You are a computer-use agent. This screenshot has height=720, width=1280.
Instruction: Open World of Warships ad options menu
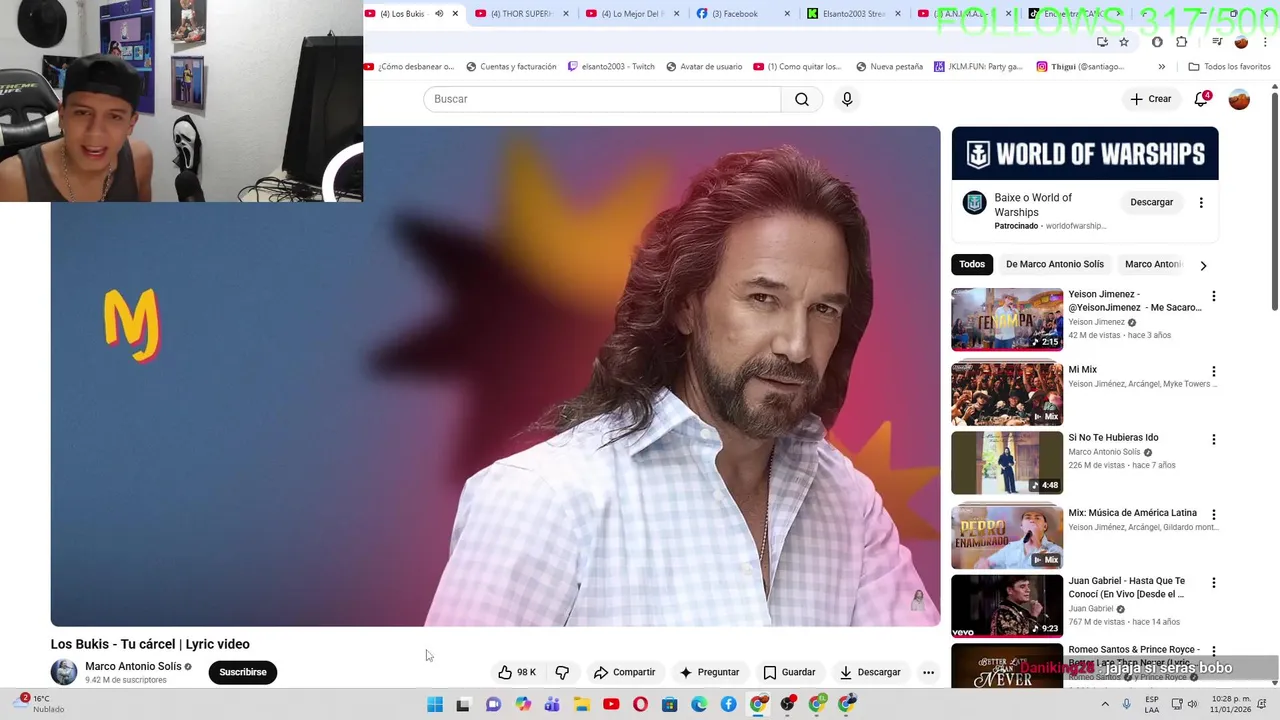[x=1201, y=202]
